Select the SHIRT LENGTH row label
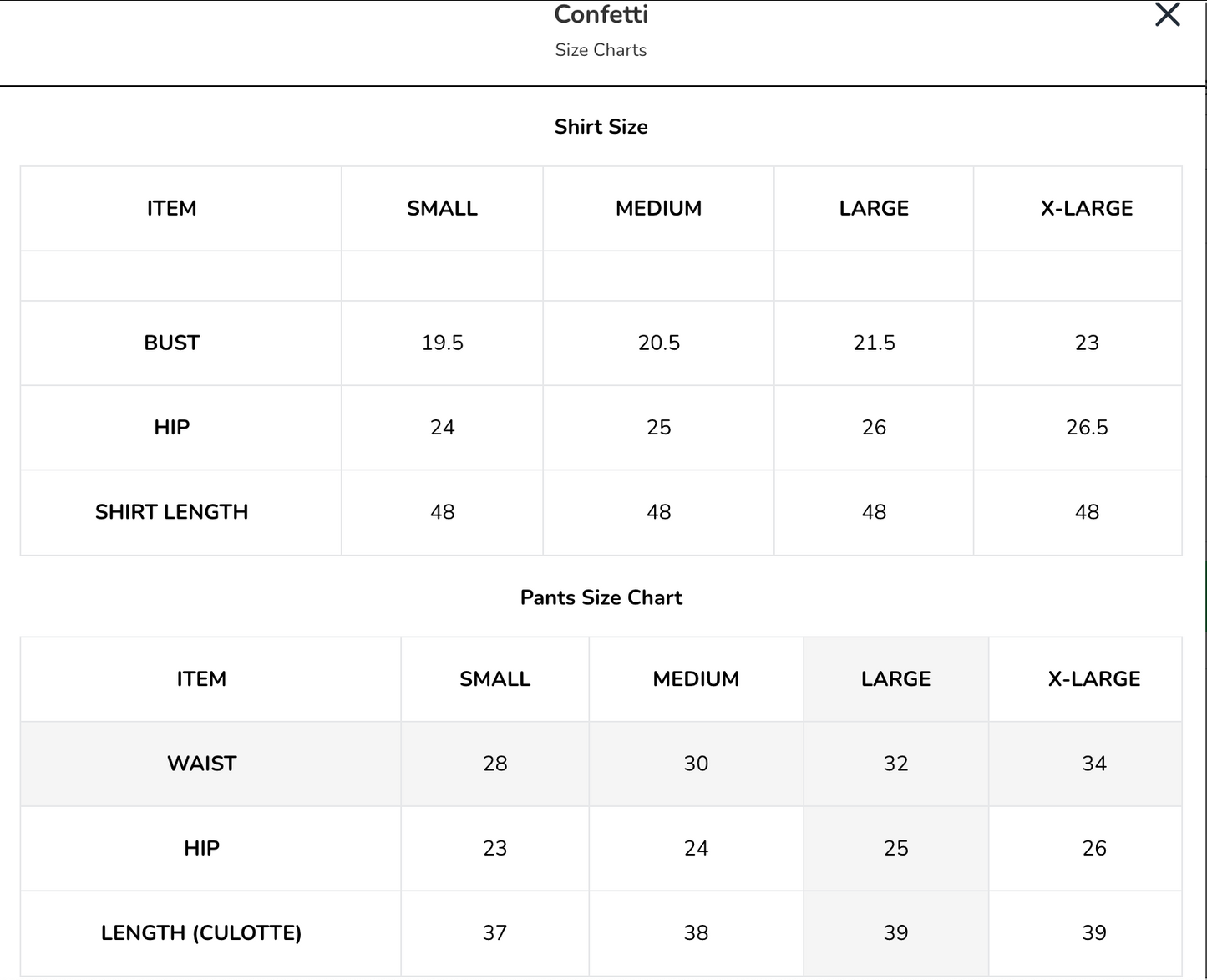 172,512
